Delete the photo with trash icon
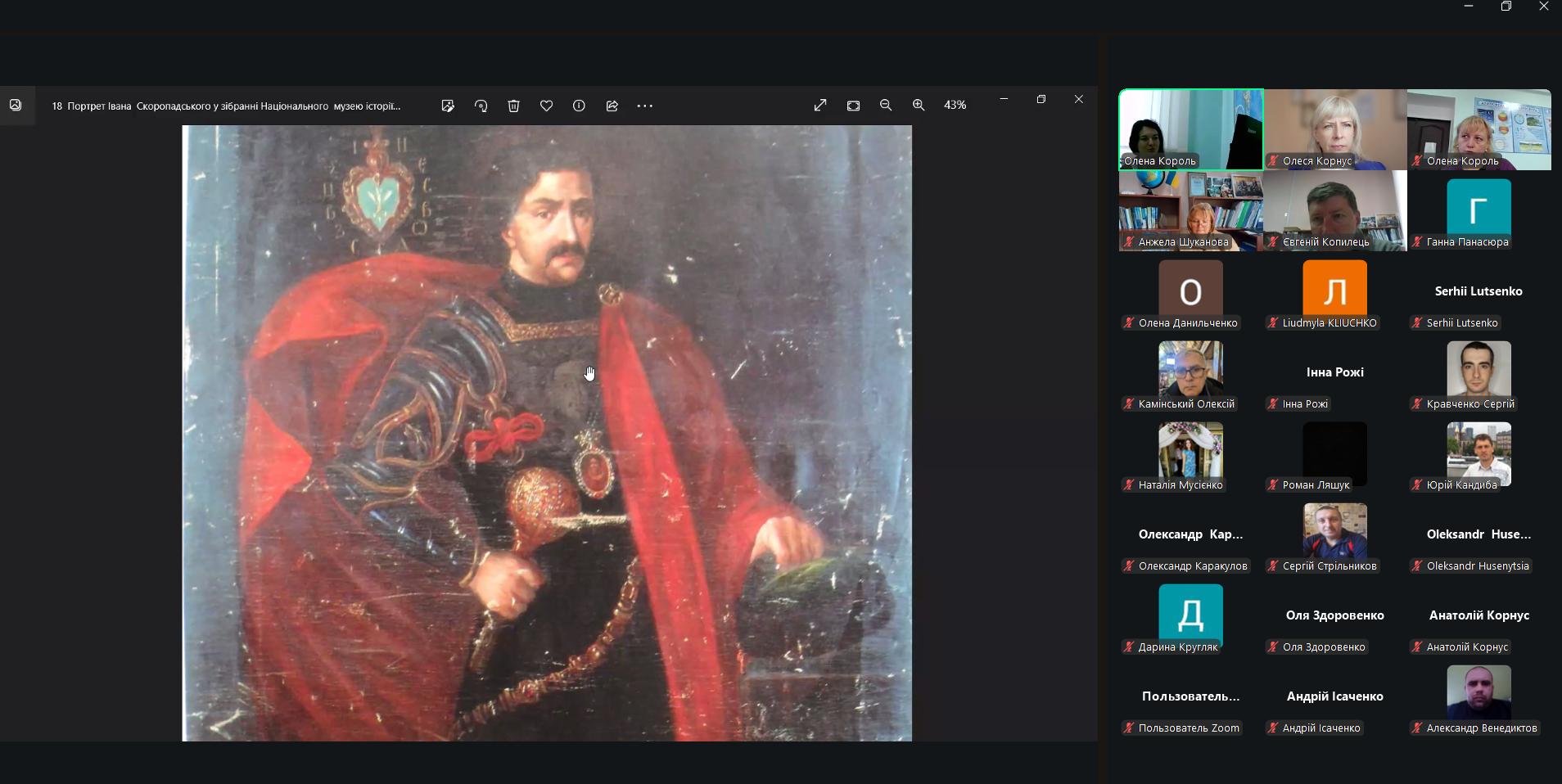The width and height of the screenshot is (1562, 784). click(513, 106)
